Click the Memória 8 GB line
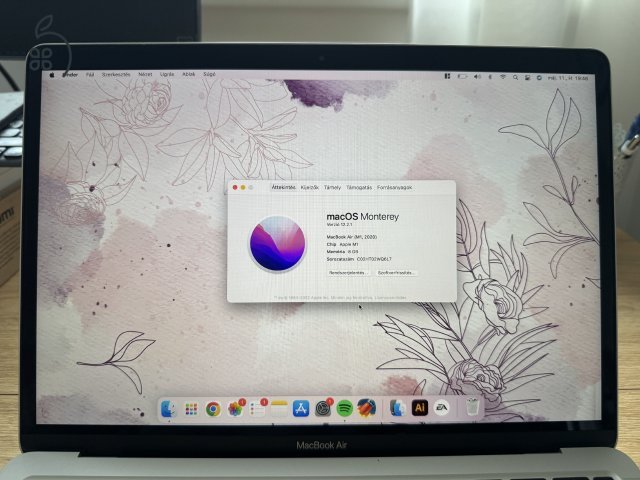The image size is (640, 480). [x=342, y=251]
